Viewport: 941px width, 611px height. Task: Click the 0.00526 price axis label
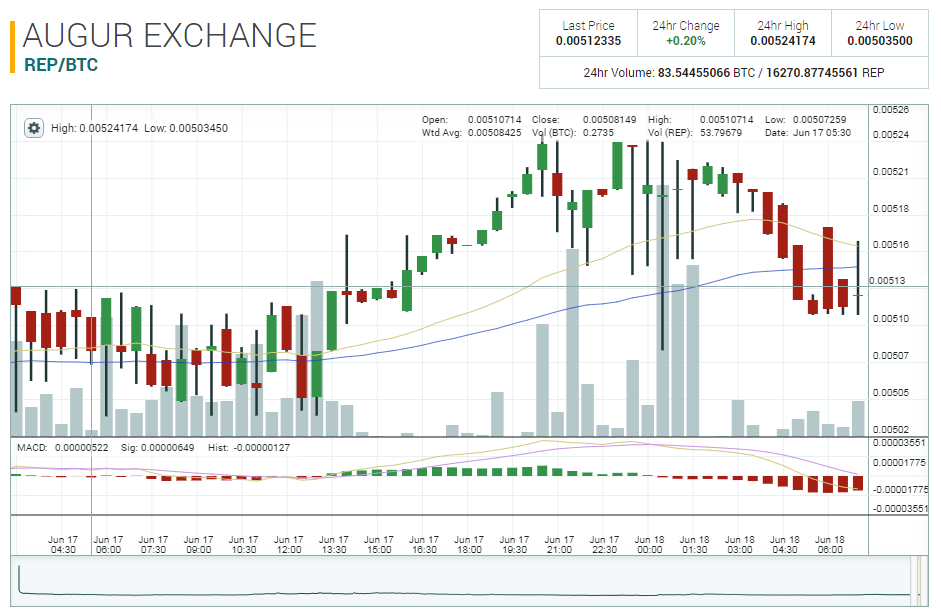[x=891, y=110]
